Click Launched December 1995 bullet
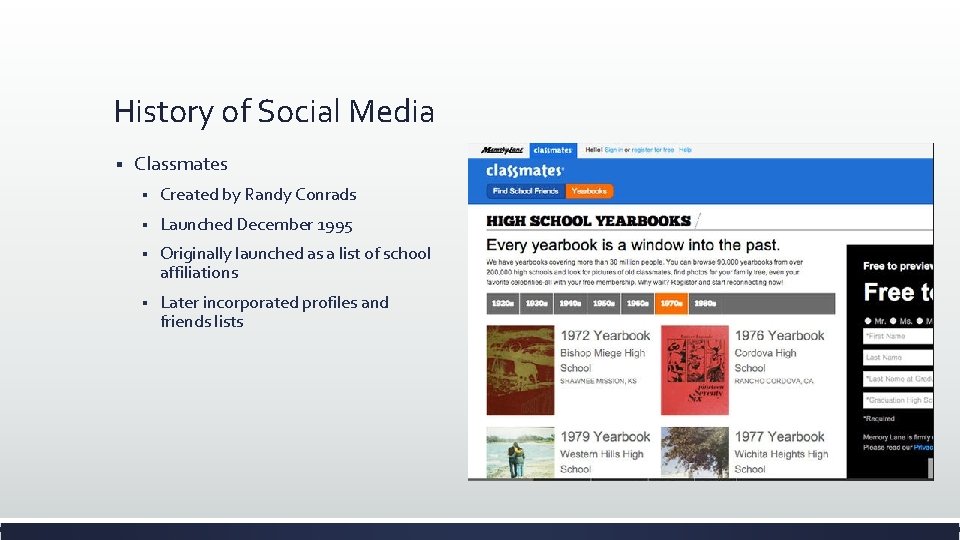Image resolution: width=960 pixels, height=540 pixels. (x=256, y=225)
